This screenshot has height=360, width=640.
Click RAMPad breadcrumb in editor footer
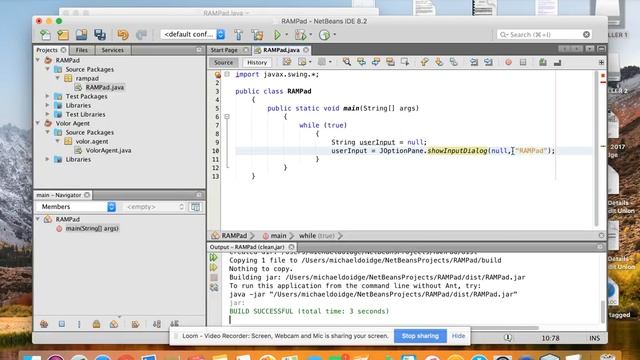tap(234, 236)
